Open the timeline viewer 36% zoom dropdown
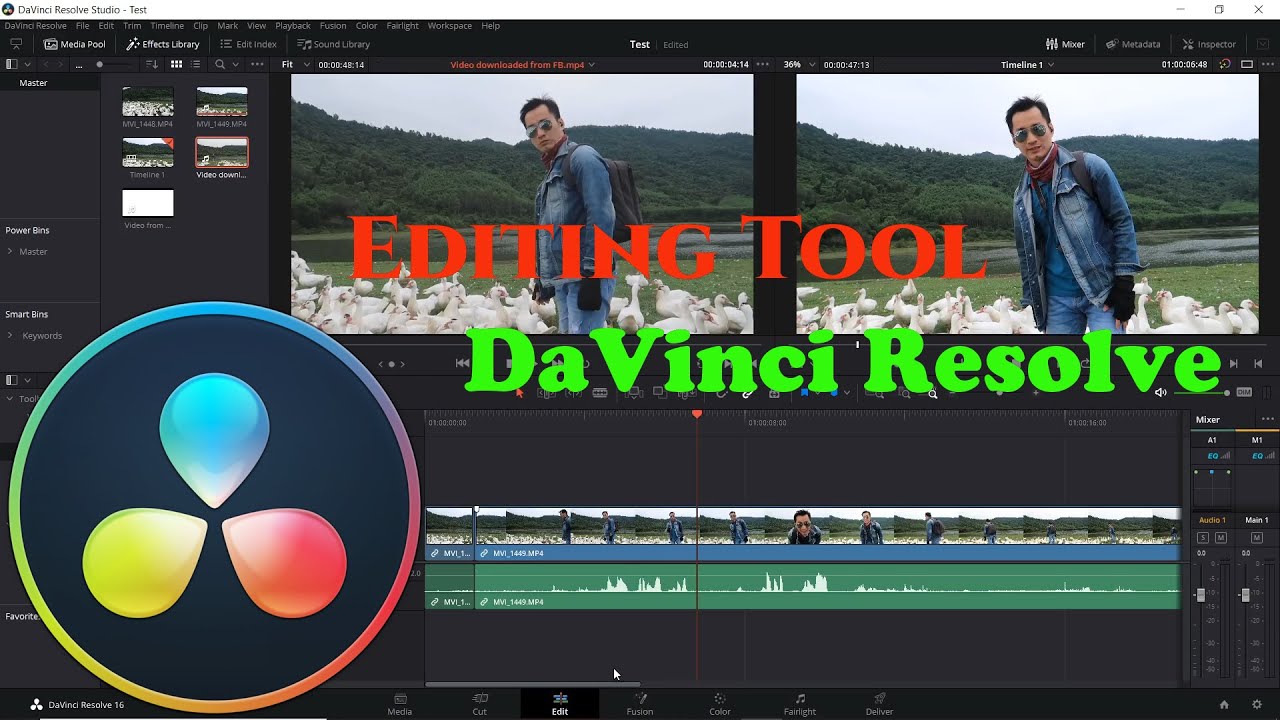Screen dimensions: 1280x720 [x=798, y=64]
